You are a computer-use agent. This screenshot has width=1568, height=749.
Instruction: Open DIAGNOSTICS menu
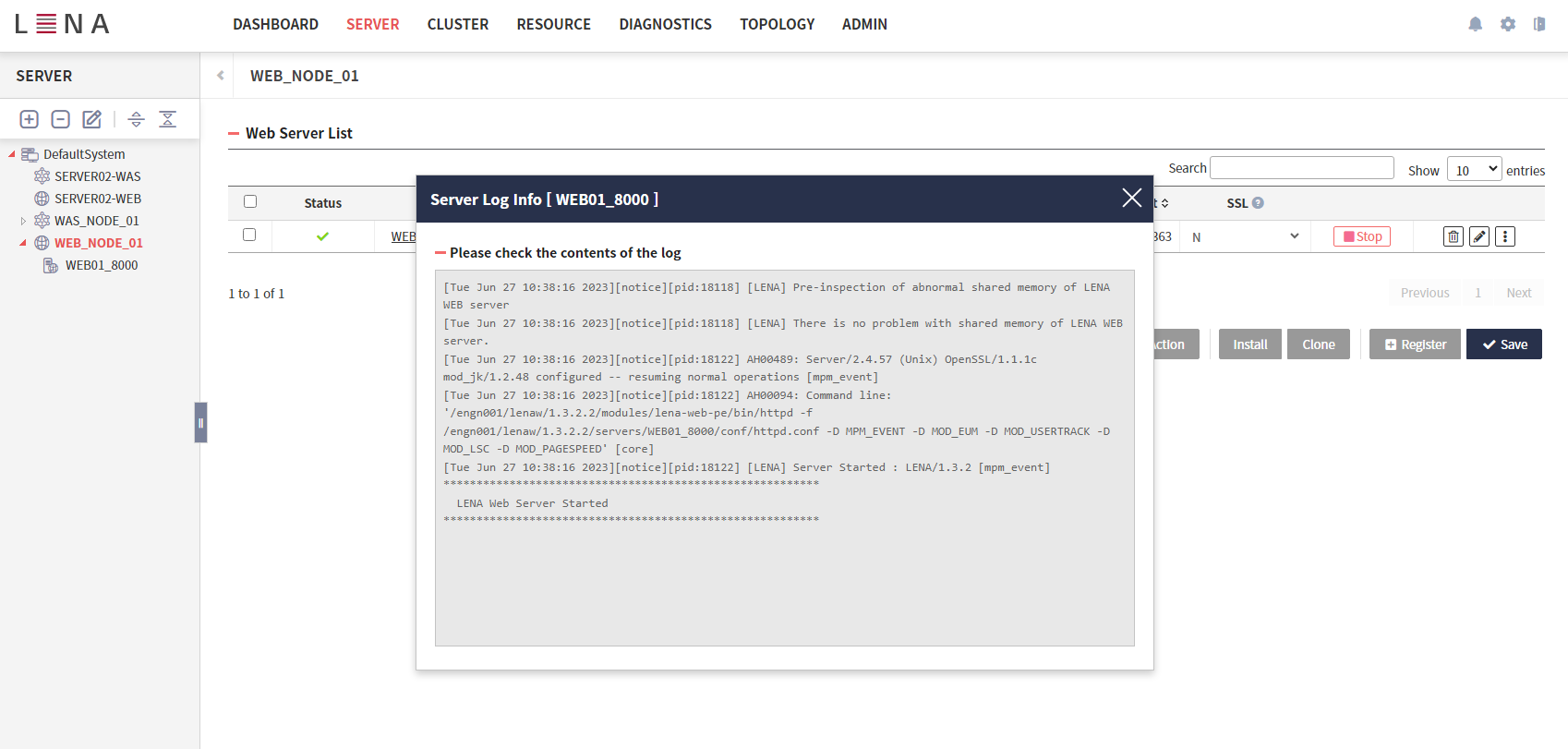(666, 24)
